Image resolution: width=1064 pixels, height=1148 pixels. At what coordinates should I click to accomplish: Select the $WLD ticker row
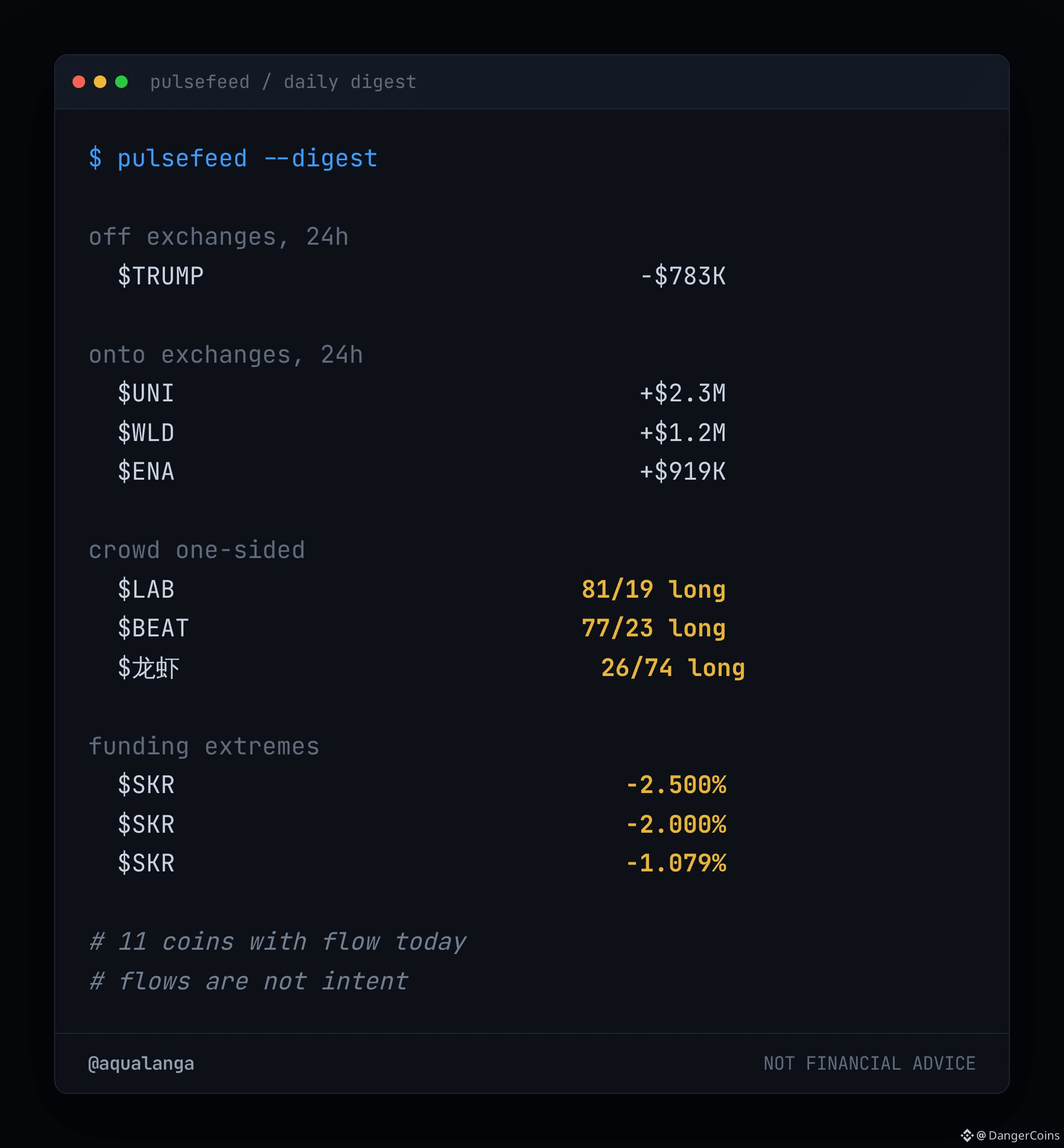pos(421,432)
